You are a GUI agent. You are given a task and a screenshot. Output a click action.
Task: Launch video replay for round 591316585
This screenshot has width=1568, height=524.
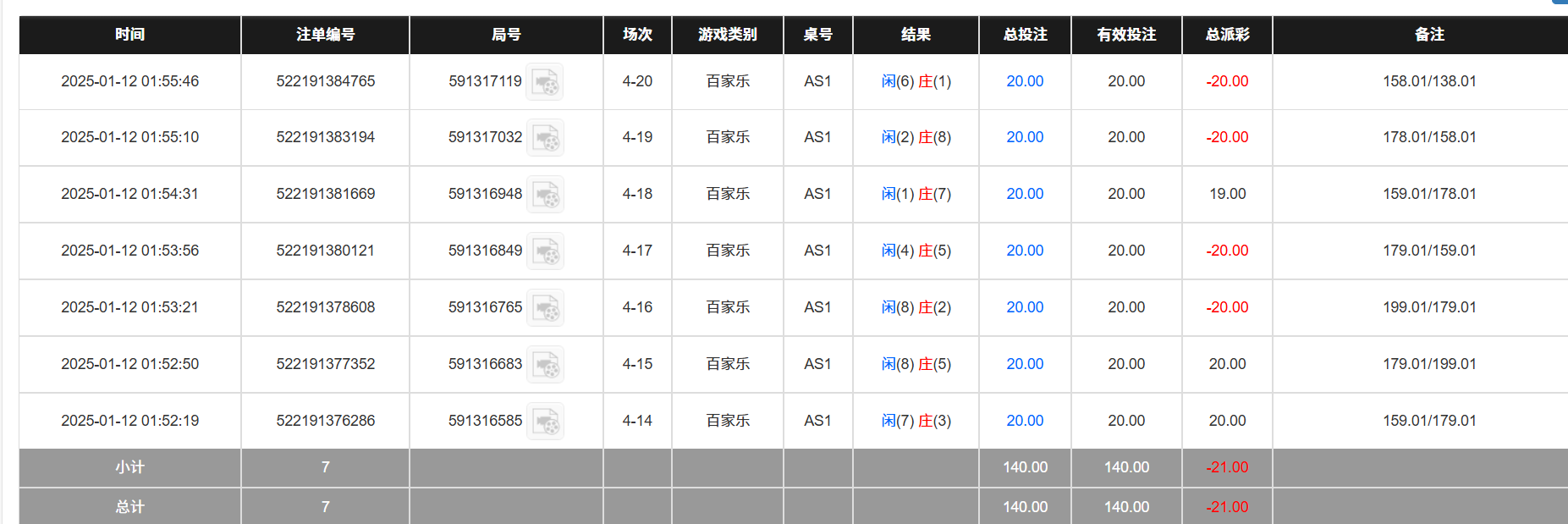pos(545,422)
